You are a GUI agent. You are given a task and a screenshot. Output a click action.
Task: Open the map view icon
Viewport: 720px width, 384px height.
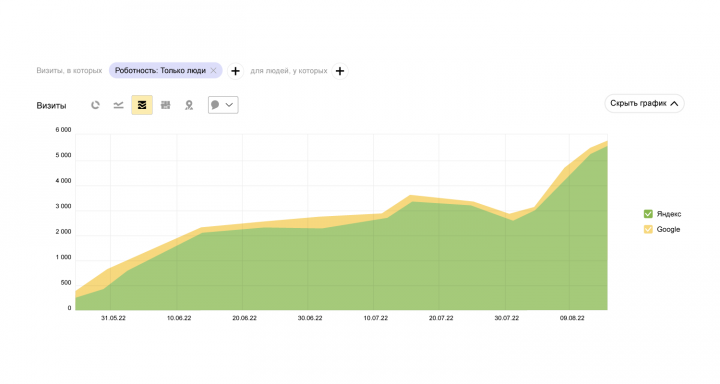189,105
